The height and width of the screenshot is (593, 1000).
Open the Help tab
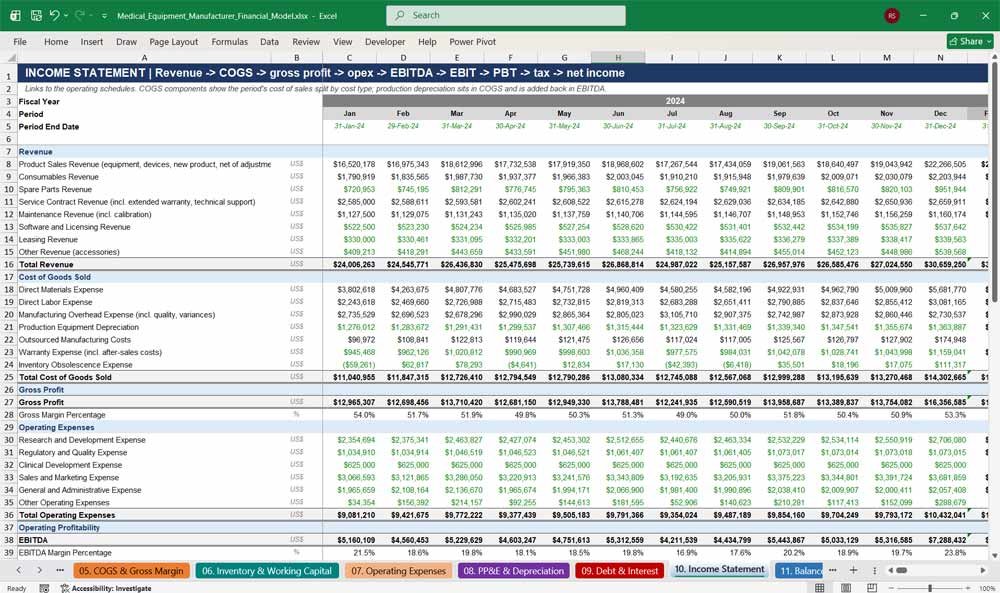(427, 41)
